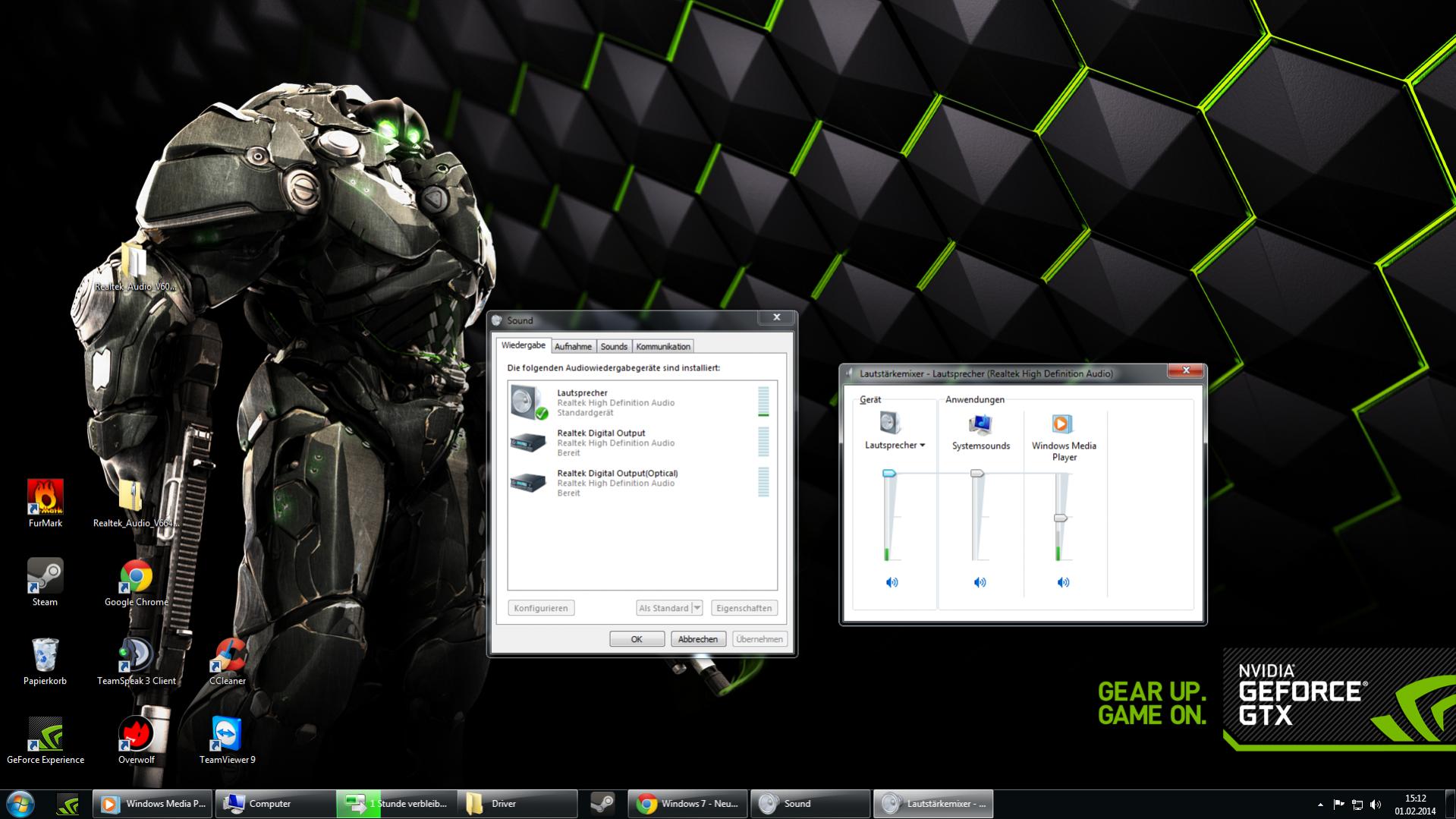Viewport: 1456px width, 819px height.
Task: Mute the Lautsprecher device in mixer
Action: [x=892, y=582]
